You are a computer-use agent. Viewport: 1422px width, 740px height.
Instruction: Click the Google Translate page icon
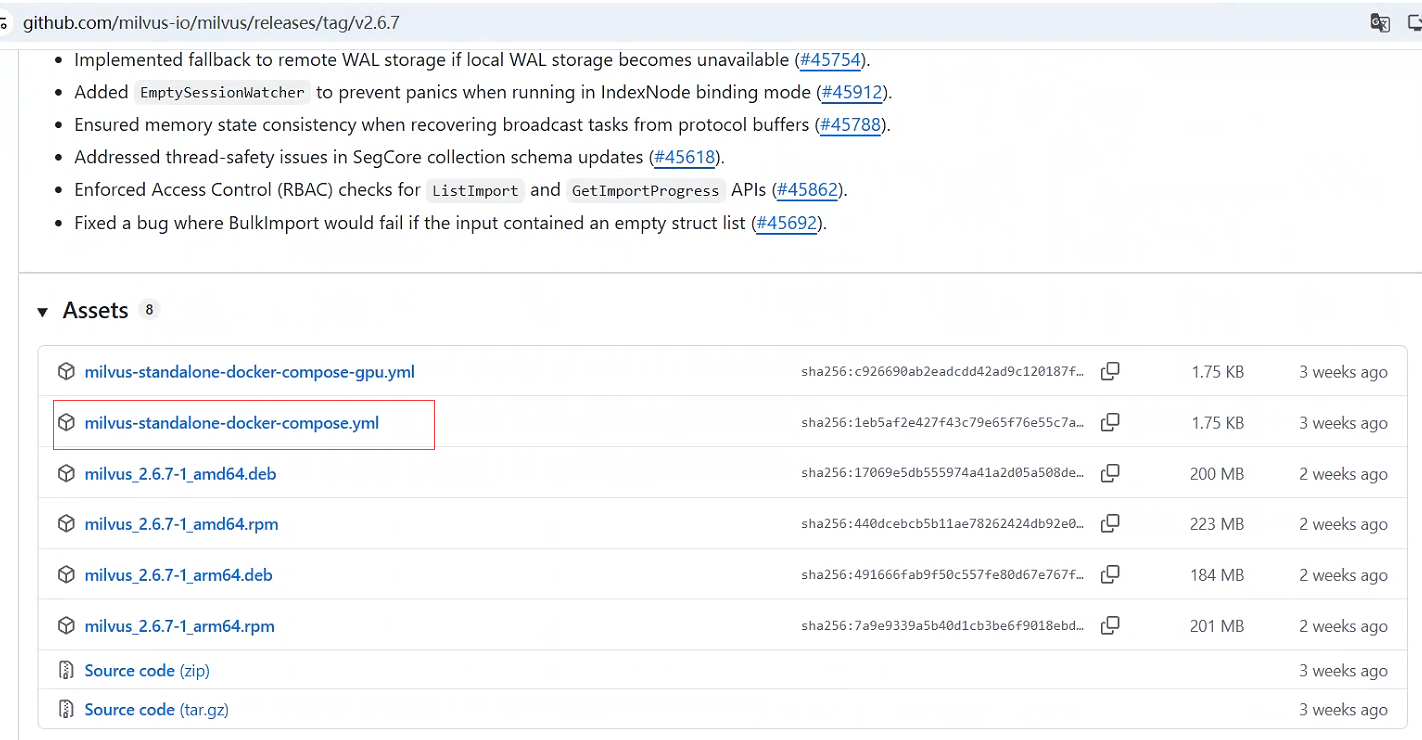coord(1380,23)
